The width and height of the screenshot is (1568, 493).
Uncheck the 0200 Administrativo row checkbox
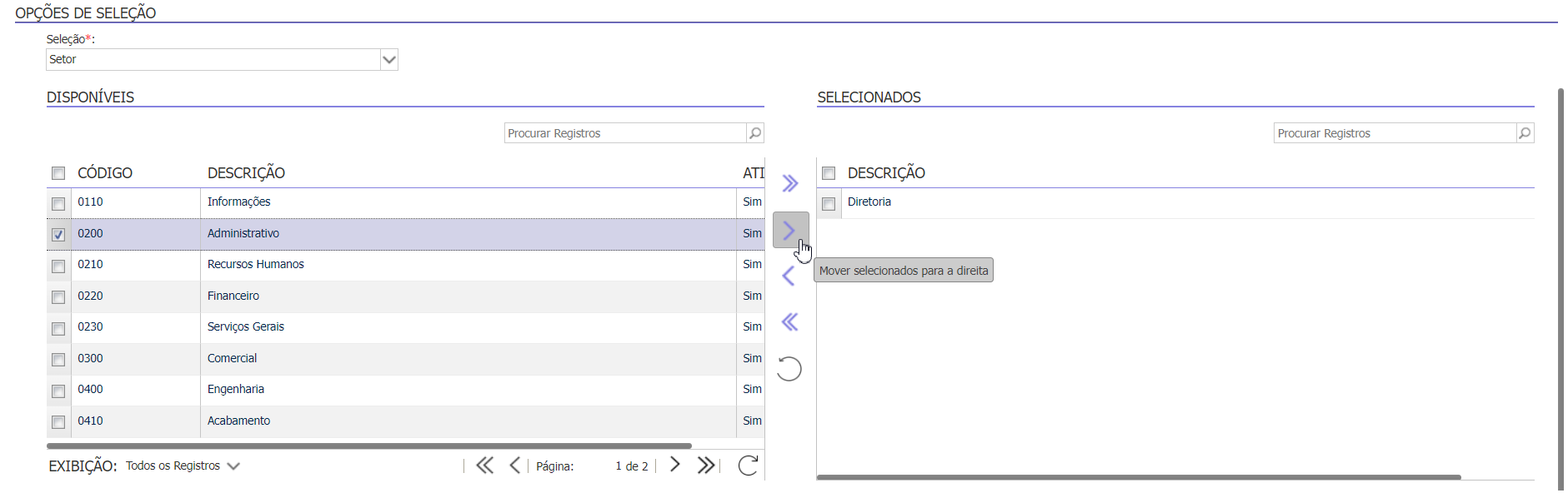pos(58,235)
